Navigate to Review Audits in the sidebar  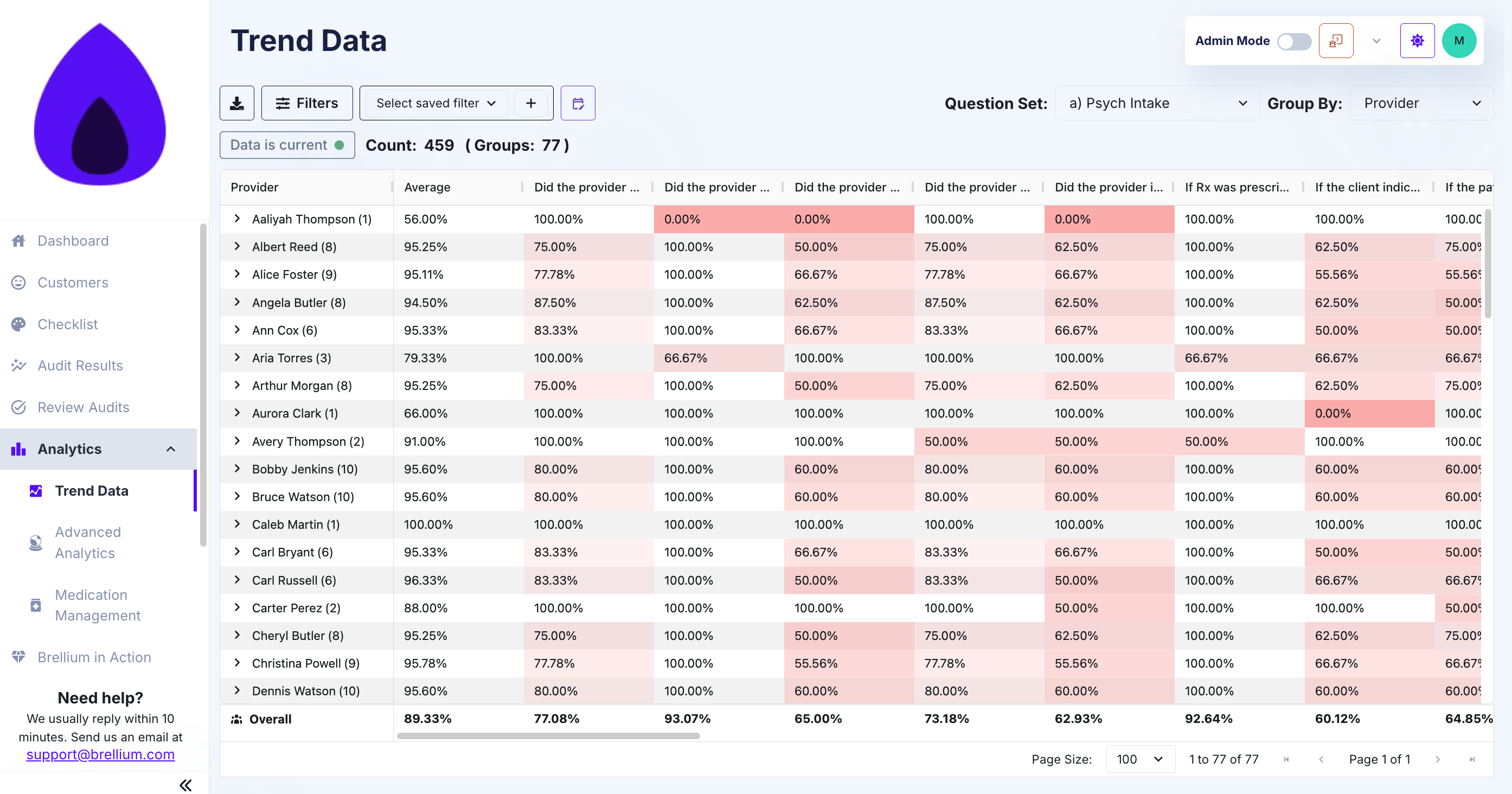84,407
